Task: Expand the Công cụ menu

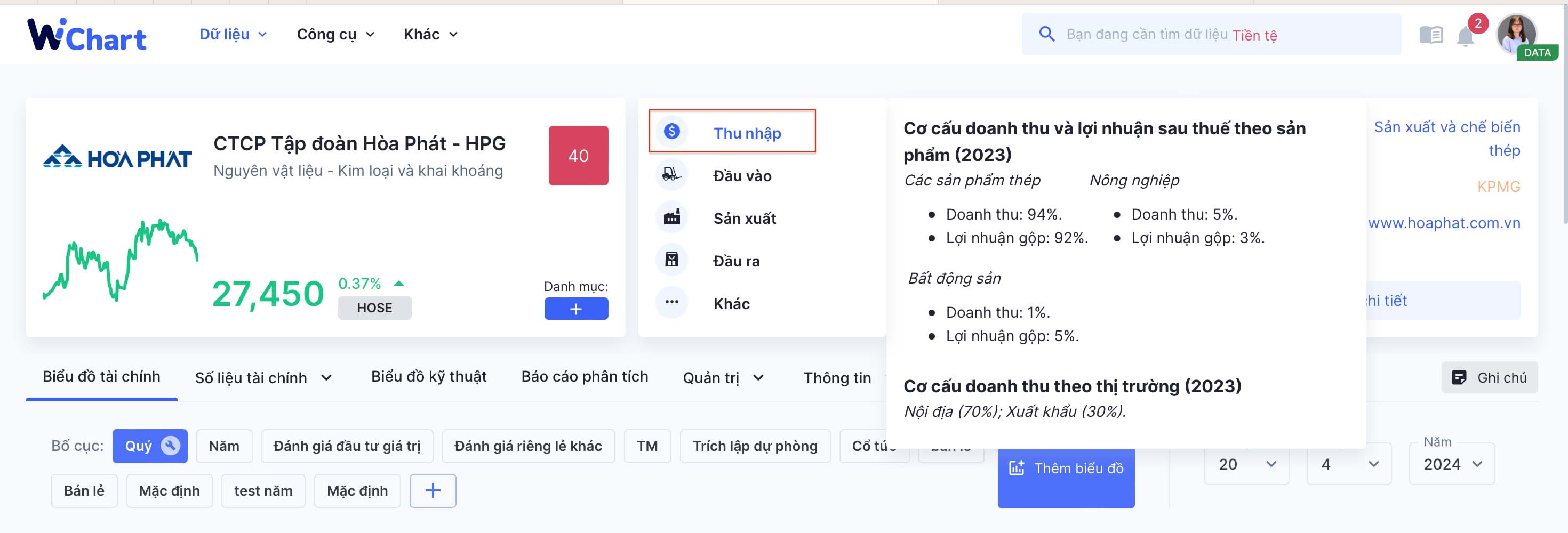Action: click(x=335, y=34)
